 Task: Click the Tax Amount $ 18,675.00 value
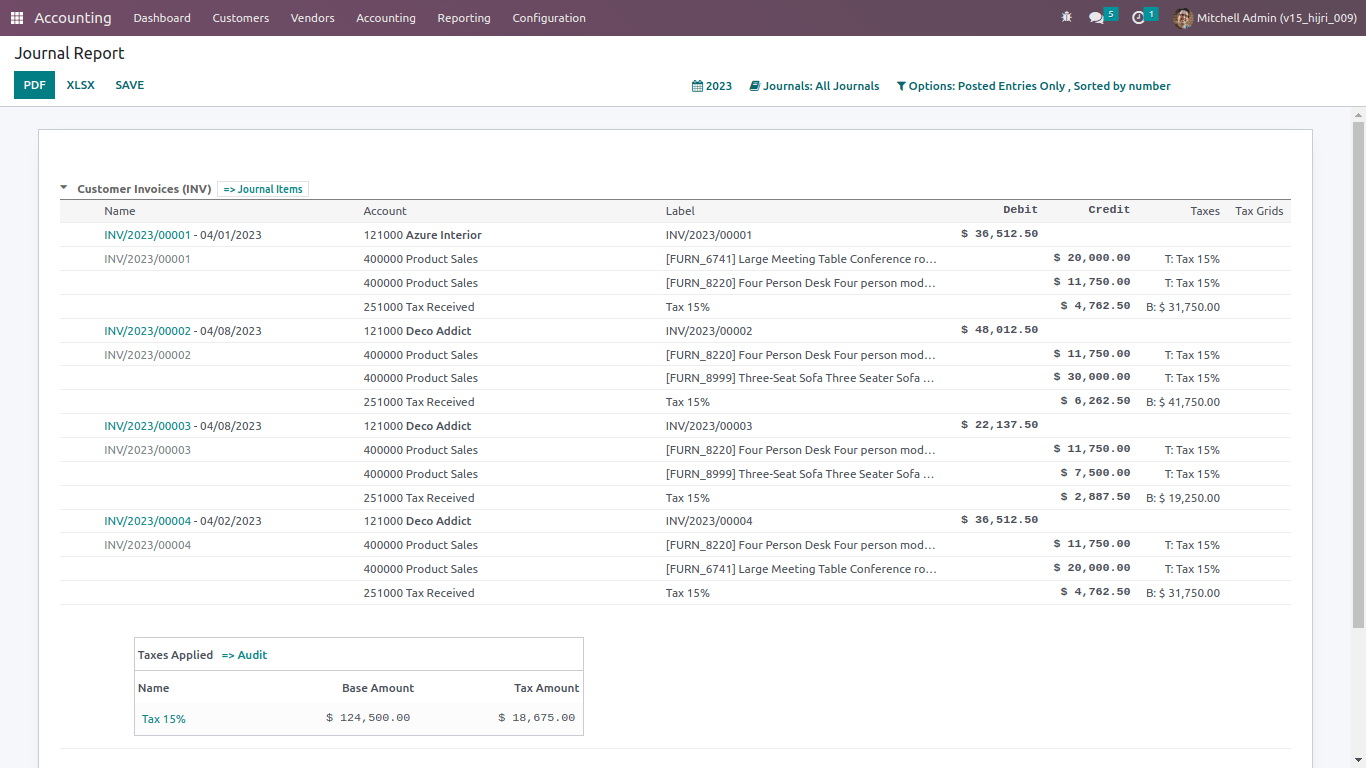[537, 718]
